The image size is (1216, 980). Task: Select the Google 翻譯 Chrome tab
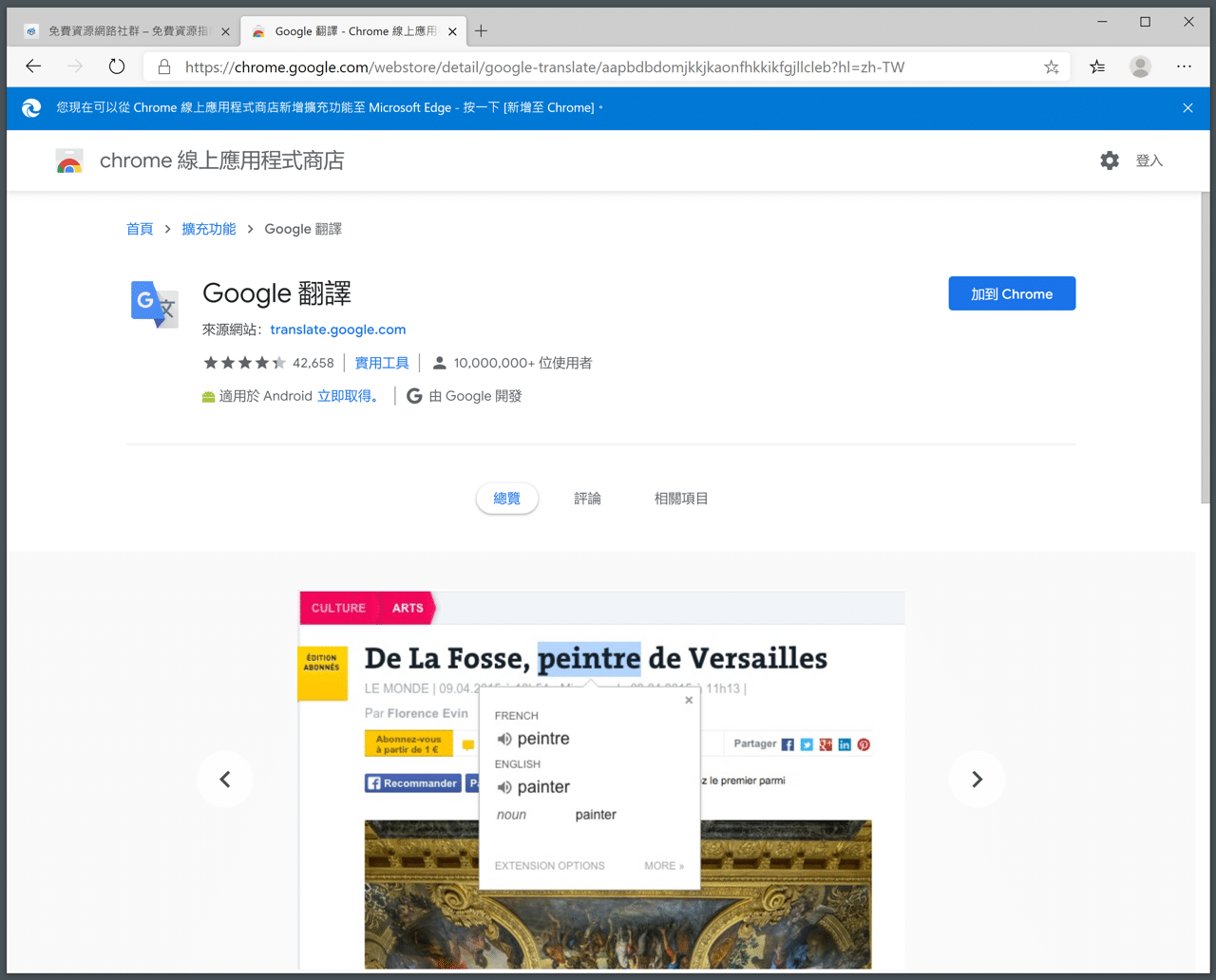pos(351,31)
